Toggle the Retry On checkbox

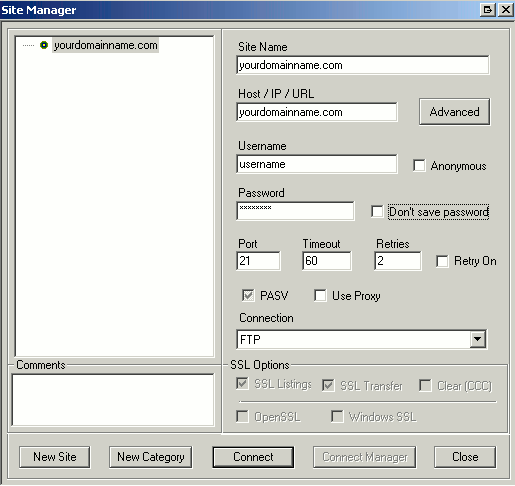[x=442, y=261]
